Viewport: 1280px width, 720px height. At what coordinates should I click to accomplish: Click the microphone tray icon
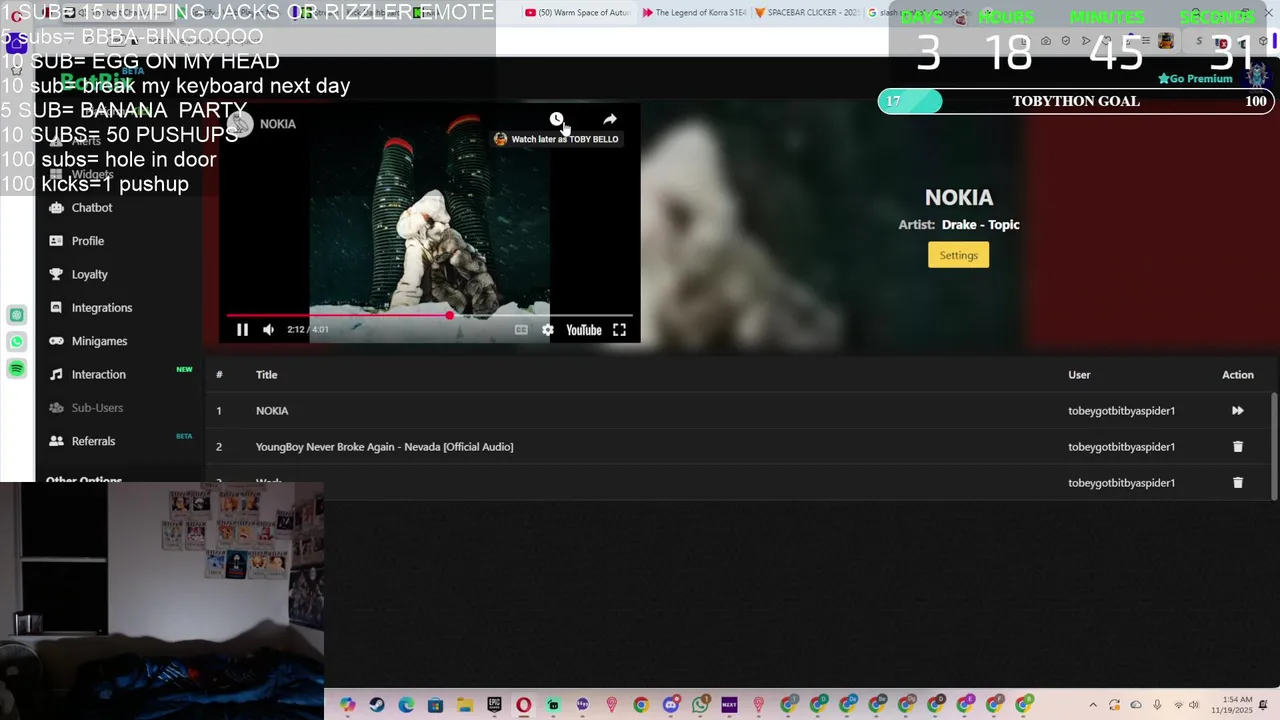1157,705
